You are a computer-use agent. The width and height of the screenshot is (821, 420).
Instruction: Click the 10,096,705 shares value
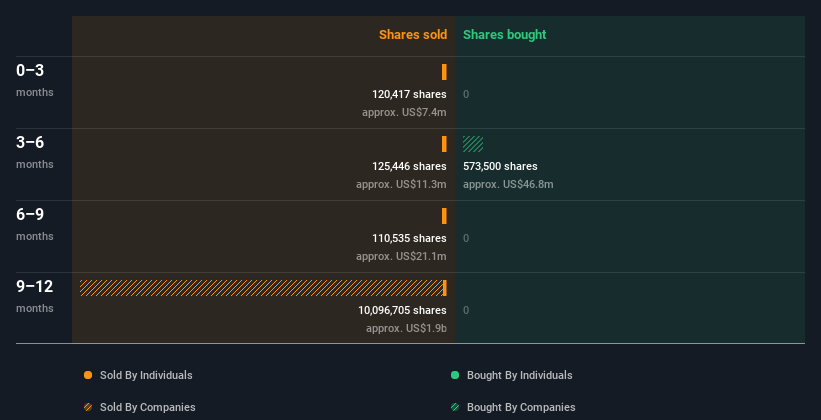[x=402, y=310]
